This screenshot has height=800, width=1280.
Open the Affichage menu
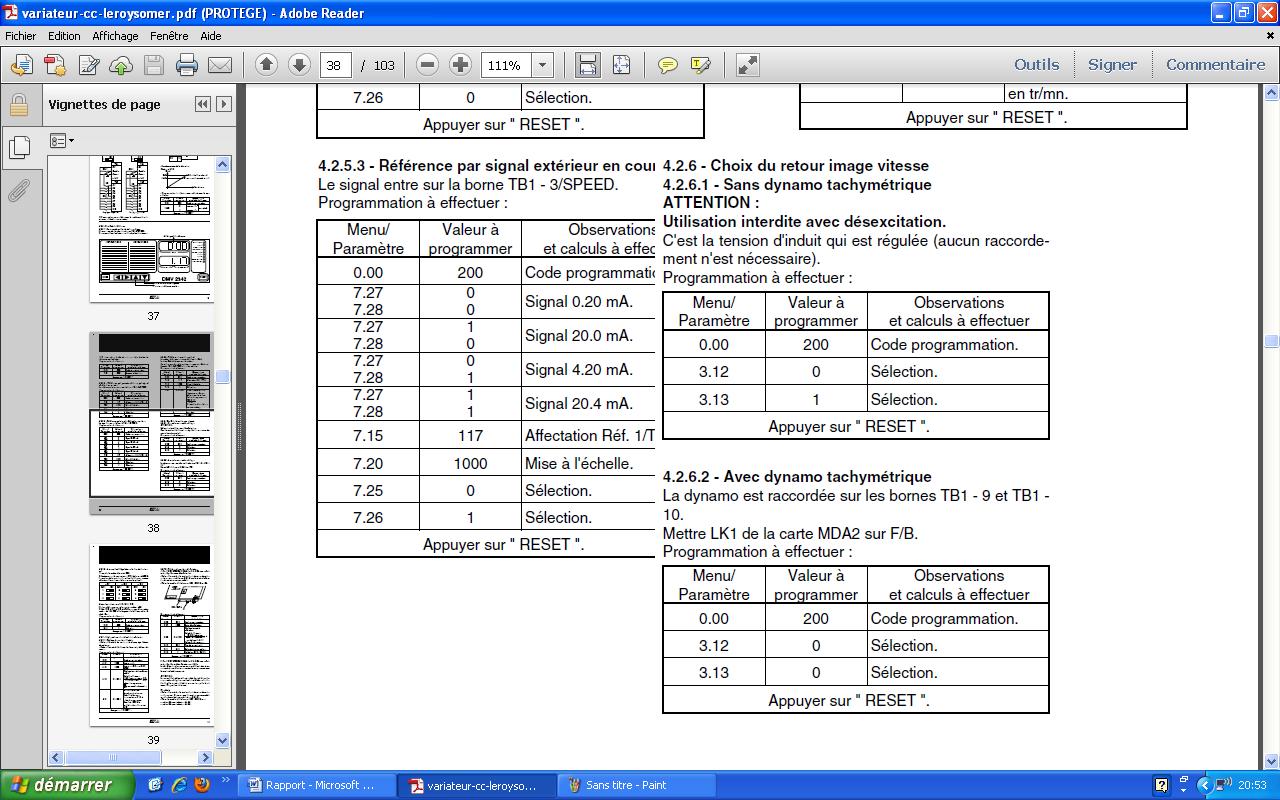pos(115,36)
